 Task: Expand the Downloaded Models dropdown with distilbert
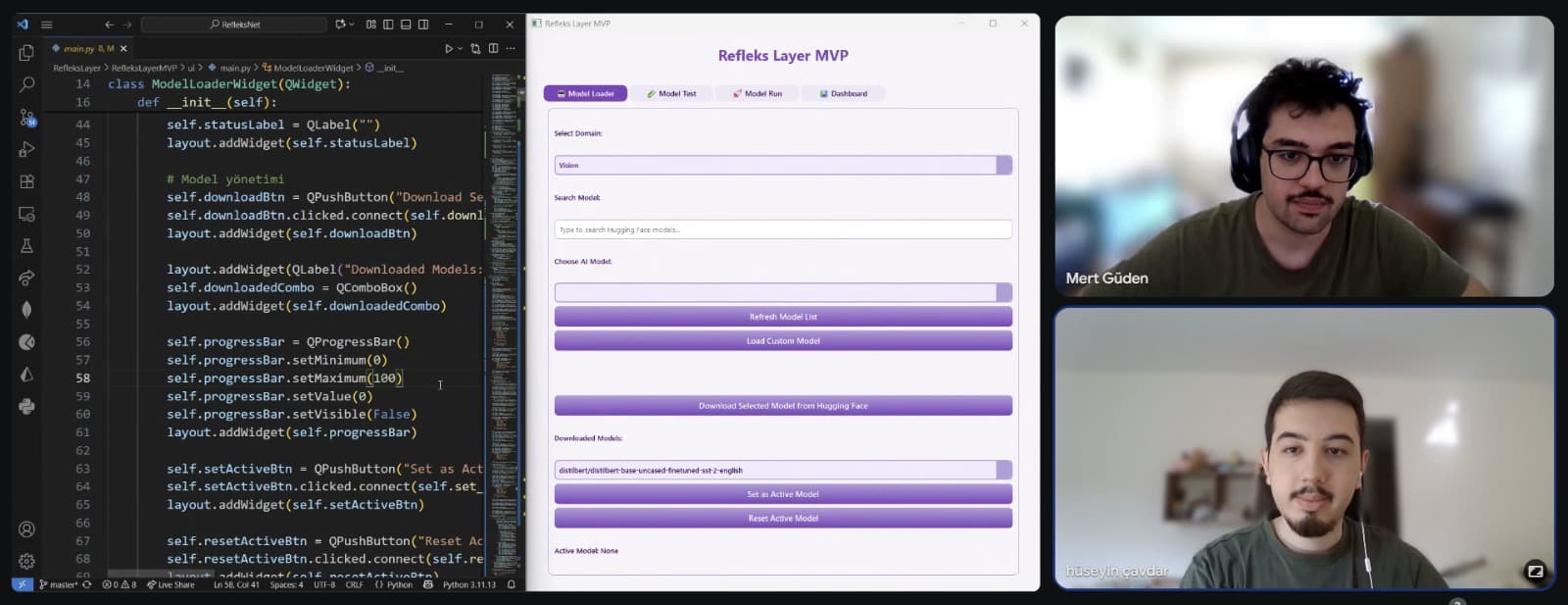pos(782,471)
